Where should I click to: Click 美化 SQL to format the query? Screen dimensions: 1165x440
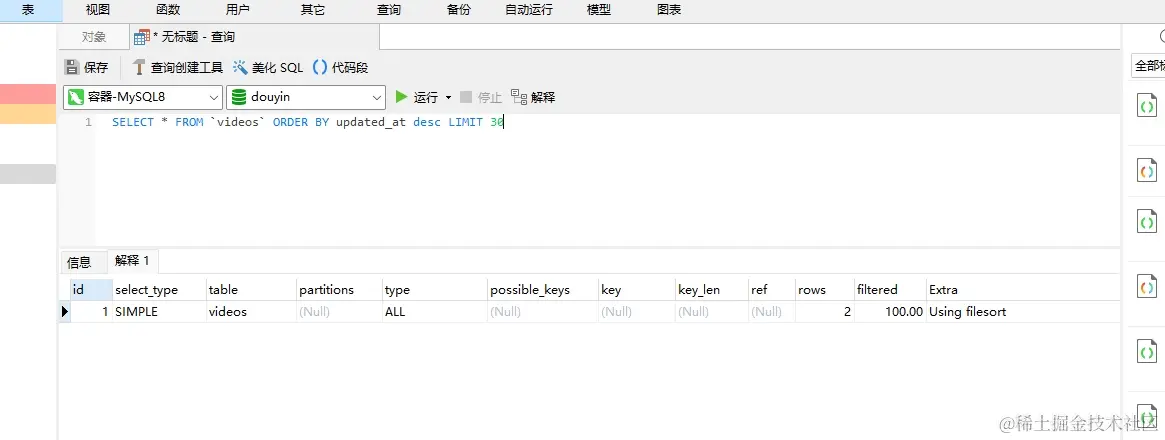(x=268, y=68)
